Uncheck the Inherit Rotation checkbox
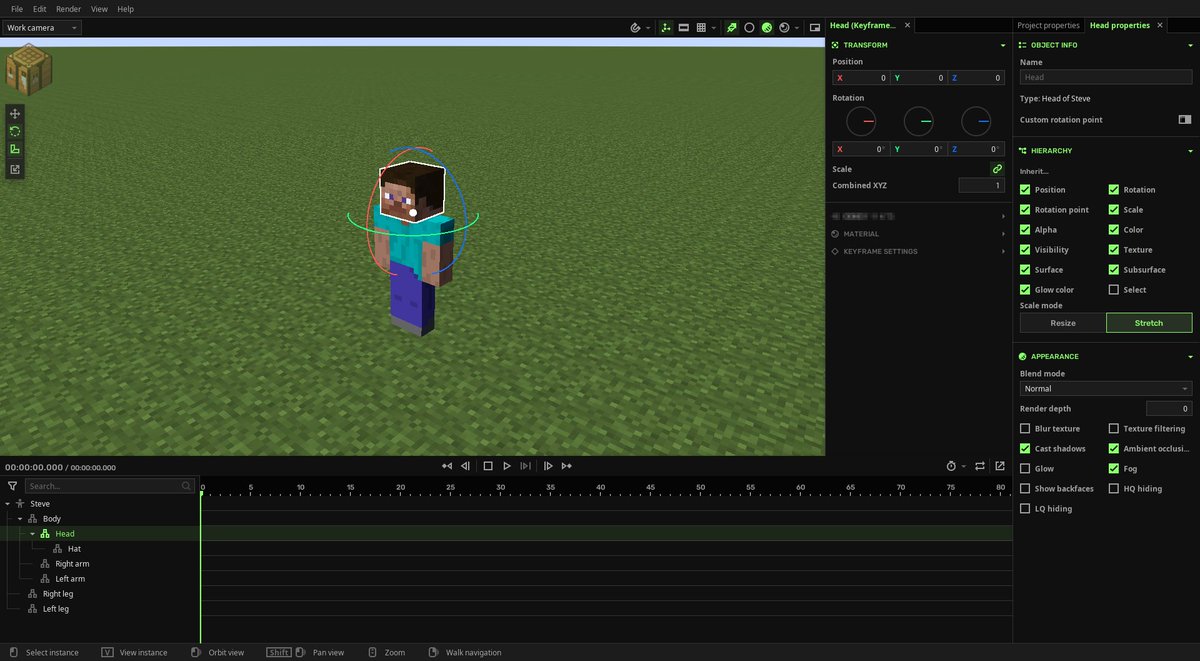The width and height of the screenshot is (1200, 661). pos(1113,190)
